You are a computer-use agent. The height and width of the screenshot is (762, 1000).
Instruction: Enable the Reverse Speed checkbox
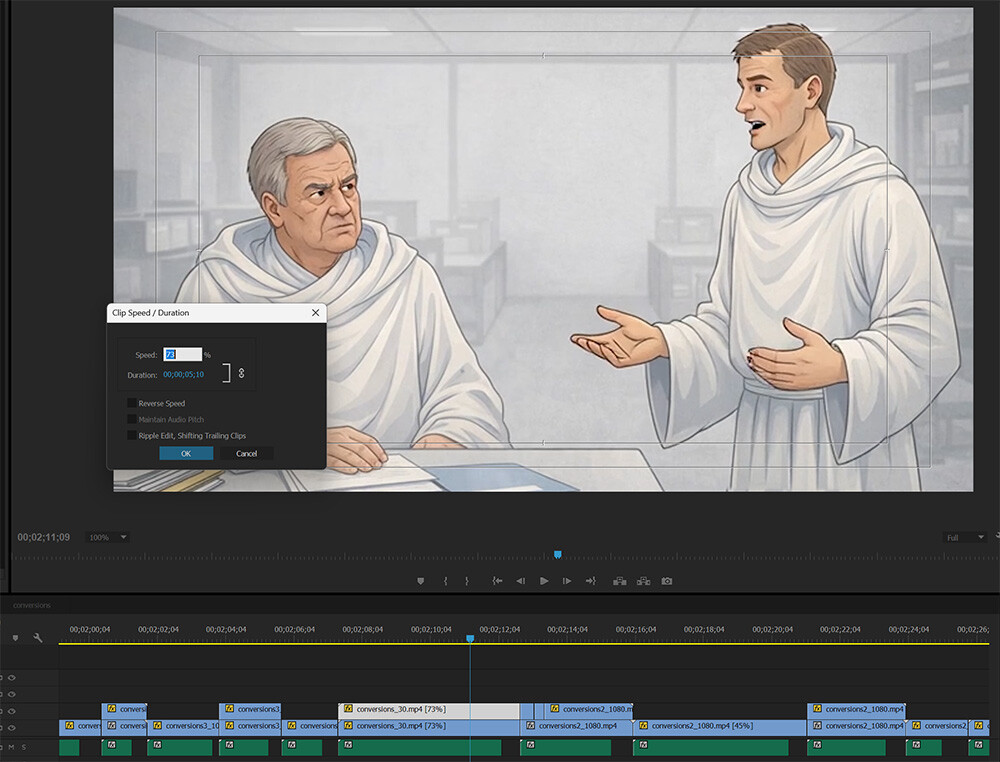tap(132, 403)
